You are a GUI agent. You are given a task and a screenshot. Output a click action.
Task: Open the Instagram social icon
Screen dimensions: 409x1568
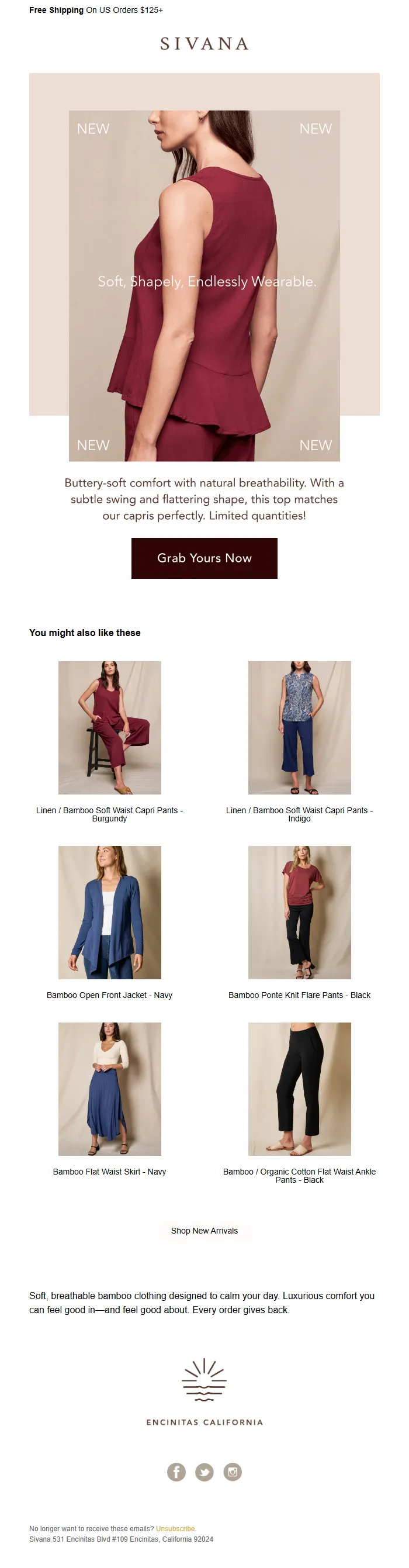[x=233, y=1472]
